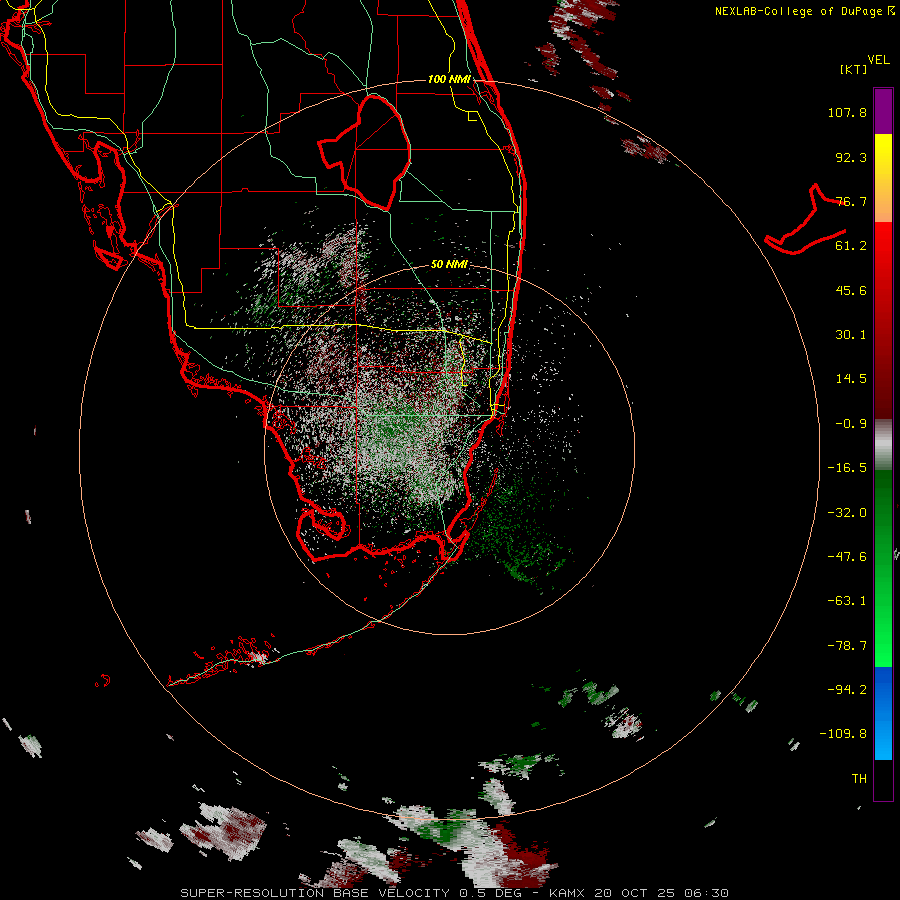Select the -16.5 scale value
900x900 pixels.
point(847,468)
